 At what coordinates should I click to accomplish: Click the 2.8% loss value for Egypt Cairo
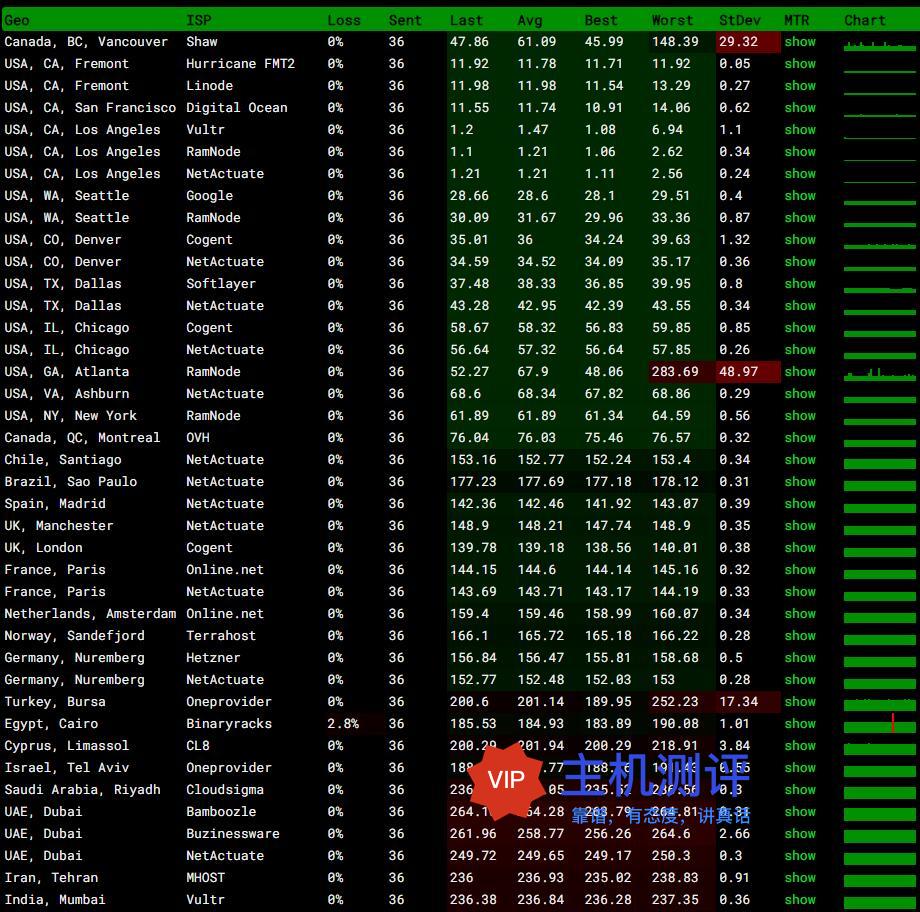pos(343,724)
